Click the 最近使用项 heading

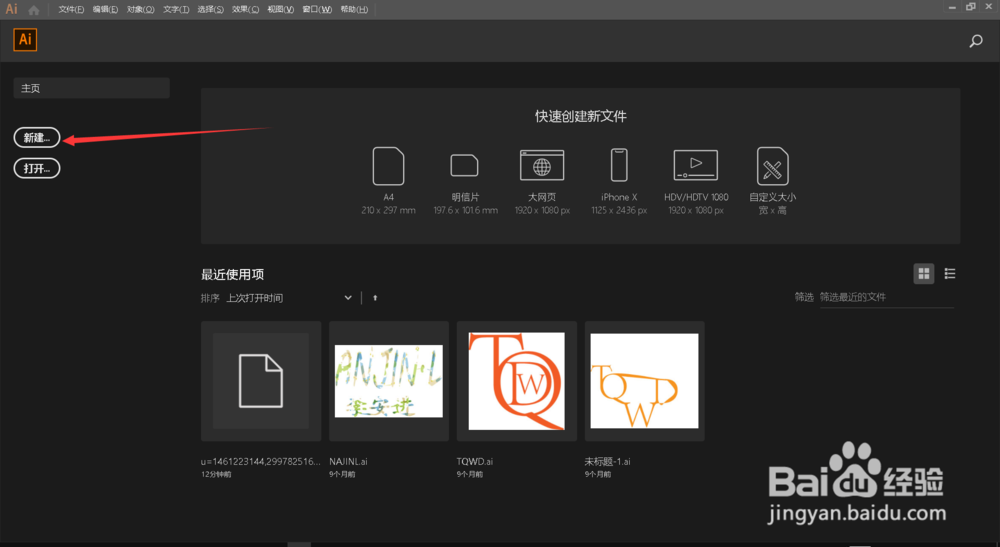coord(232,275)
